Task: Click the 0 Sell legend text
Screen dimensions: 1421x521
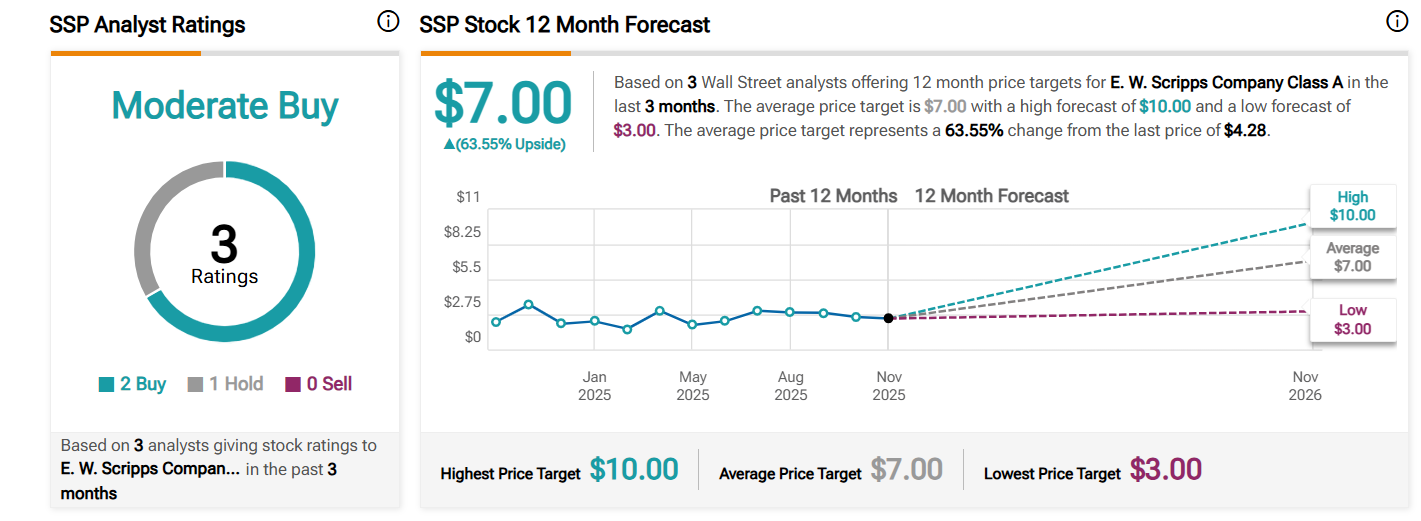Action: pyautogui.click(x=329, y=385)
